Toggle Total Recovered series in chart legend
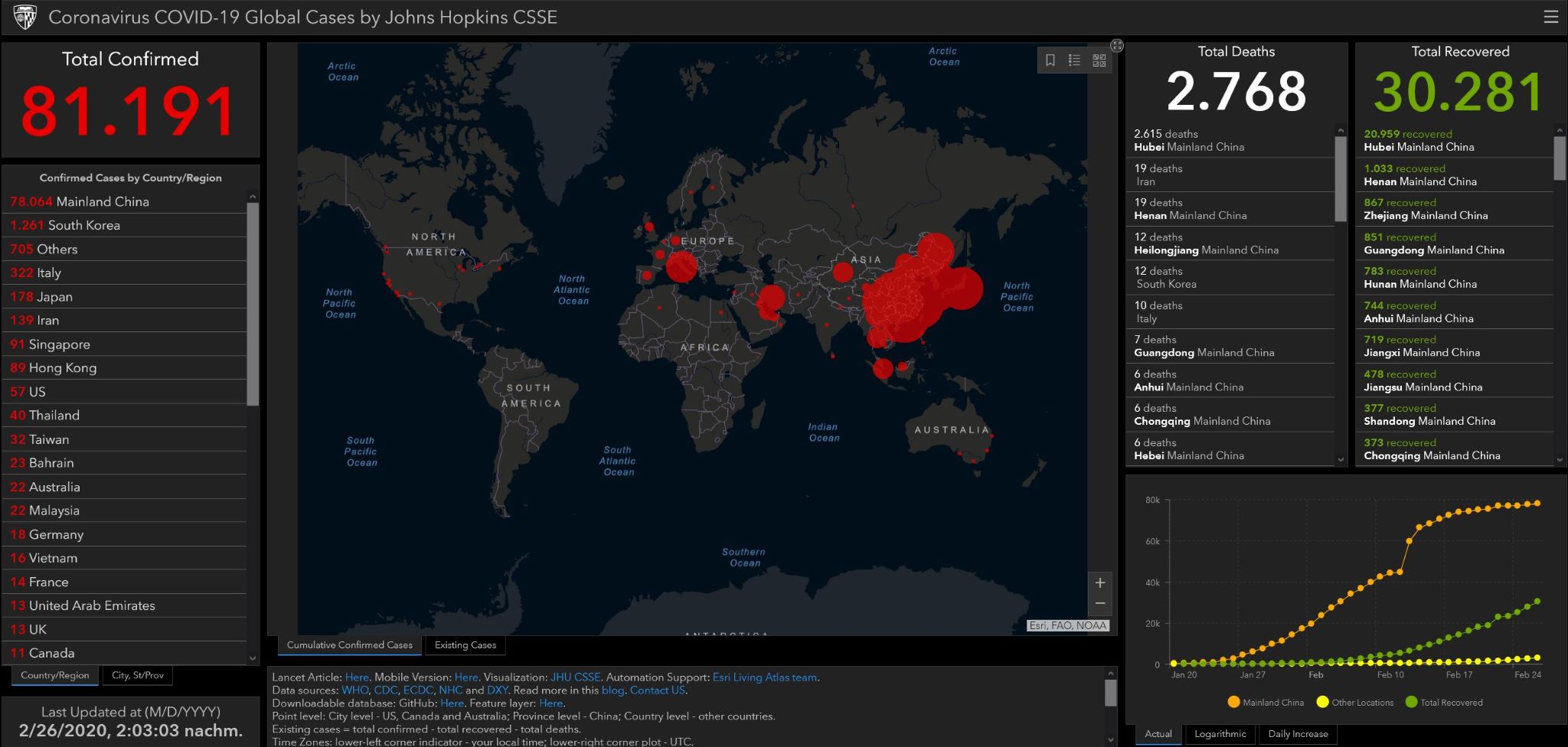The height and width of the screenshot is (747, 1568). click(x=1444, y=702)
